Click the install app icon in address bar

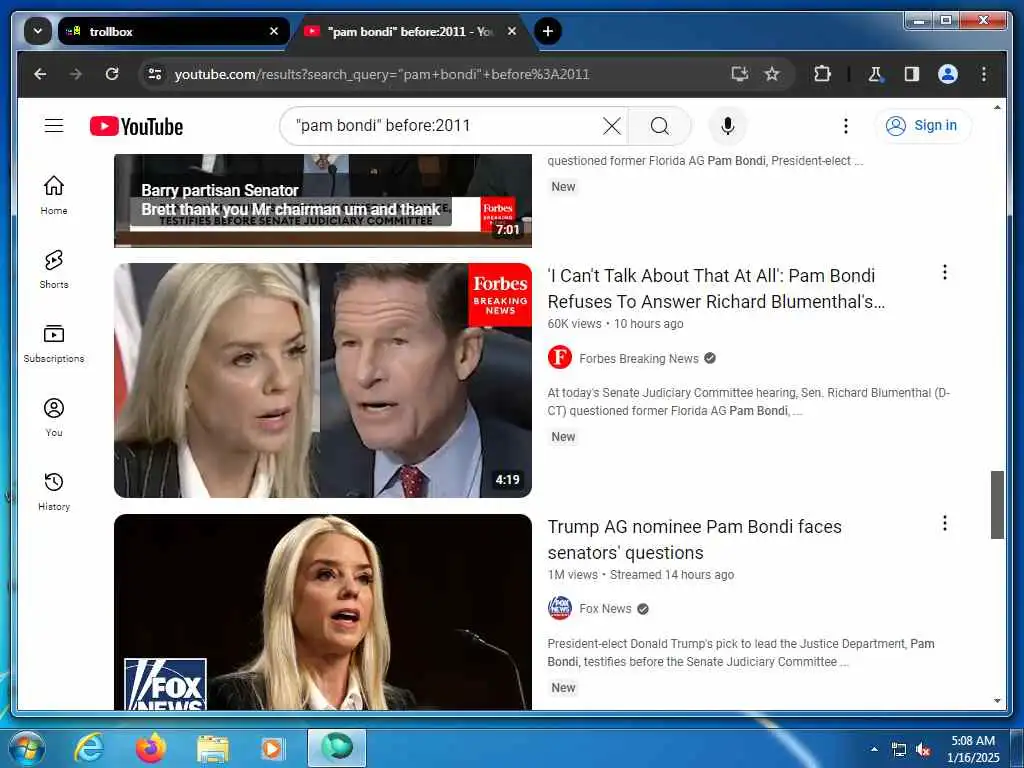[x=739, y=74]
